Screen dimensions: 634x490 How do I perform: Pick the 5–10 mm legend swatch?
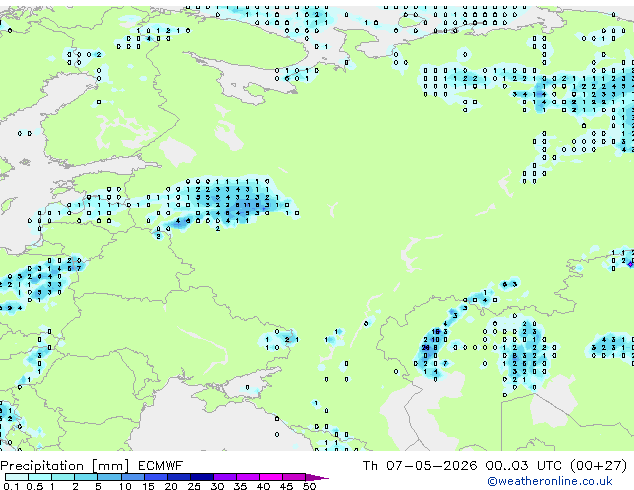coord(109,477)
